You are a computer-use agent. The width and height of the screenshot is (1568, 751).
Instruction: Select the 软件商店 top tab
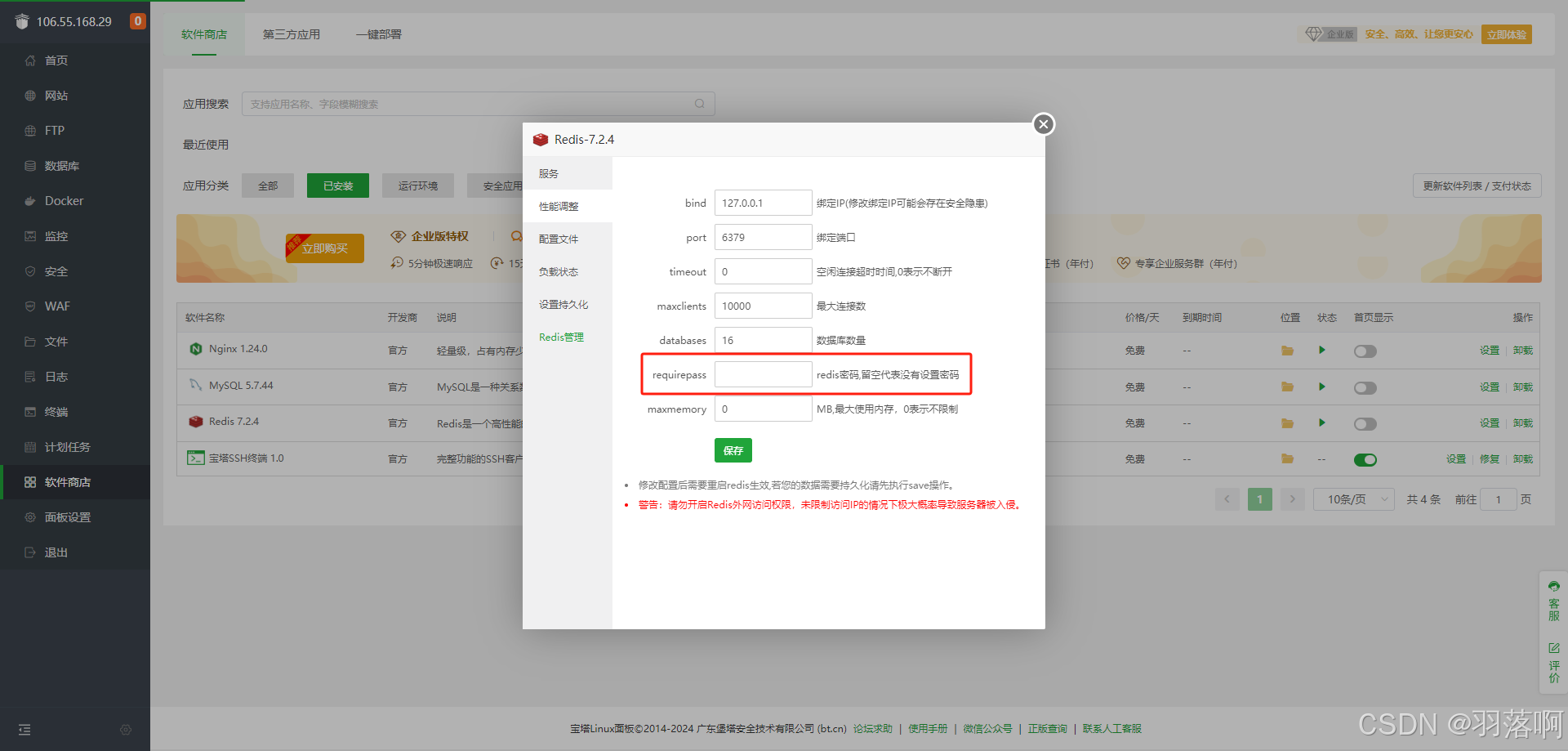[204, 34]
